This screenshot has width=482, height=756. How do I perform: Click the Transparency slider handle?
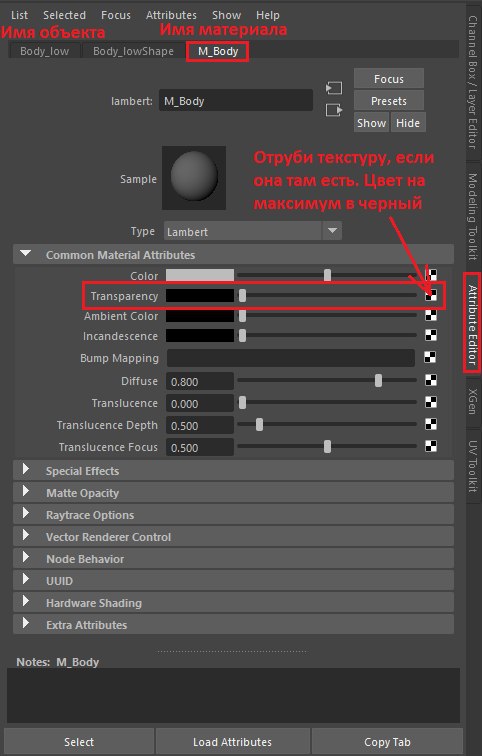click(x=242, y=296)
